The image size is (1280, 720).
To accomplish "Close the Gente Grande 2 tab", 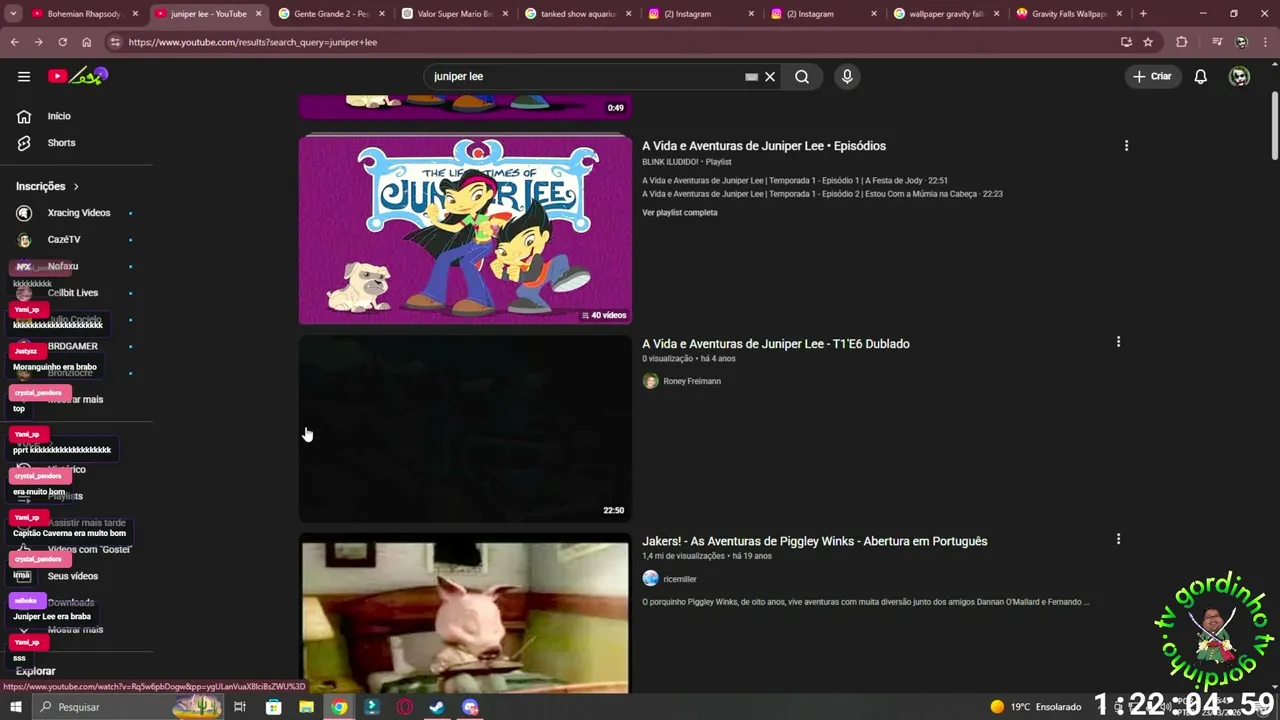I will pyautogui.click(x=381, y=14).
